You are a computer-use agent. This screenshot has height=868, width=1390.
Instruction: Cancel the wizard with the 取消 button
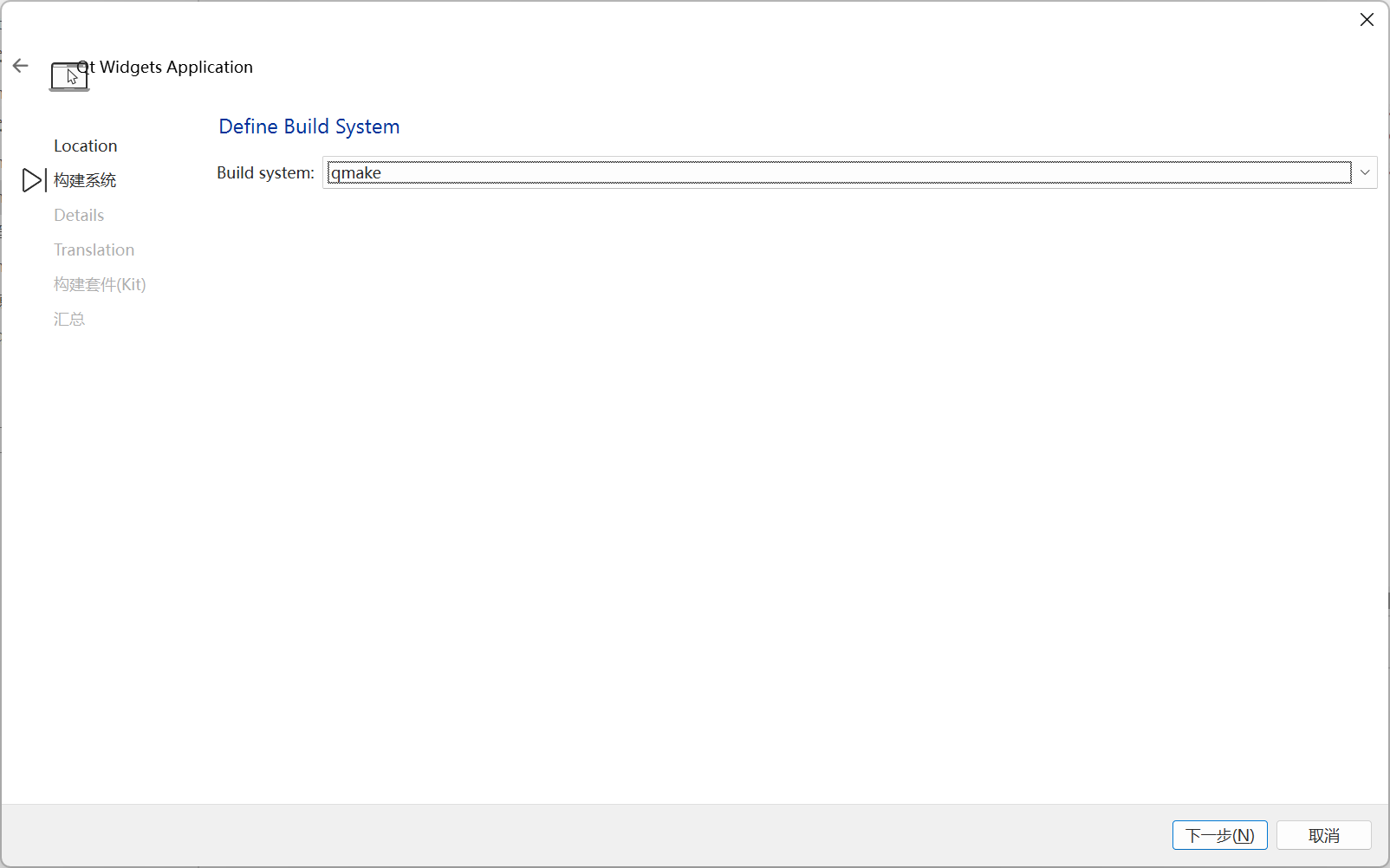point(1323,835)
